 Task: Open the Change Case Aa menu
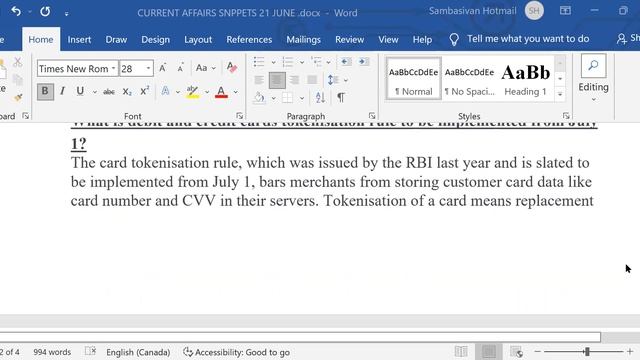pos(205,68)
